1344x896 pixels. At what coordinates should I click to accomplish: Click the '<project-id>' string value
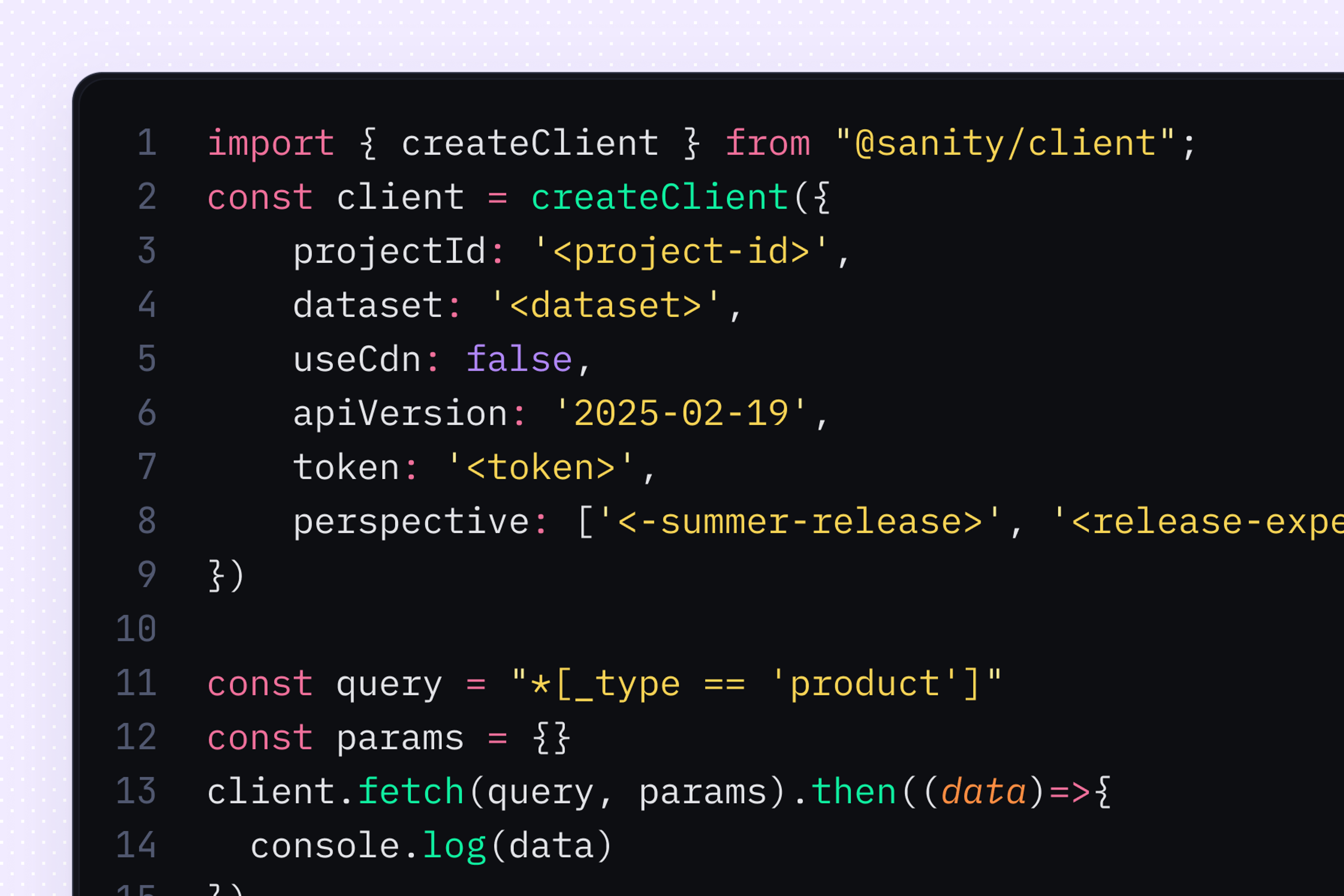point(681,252)
